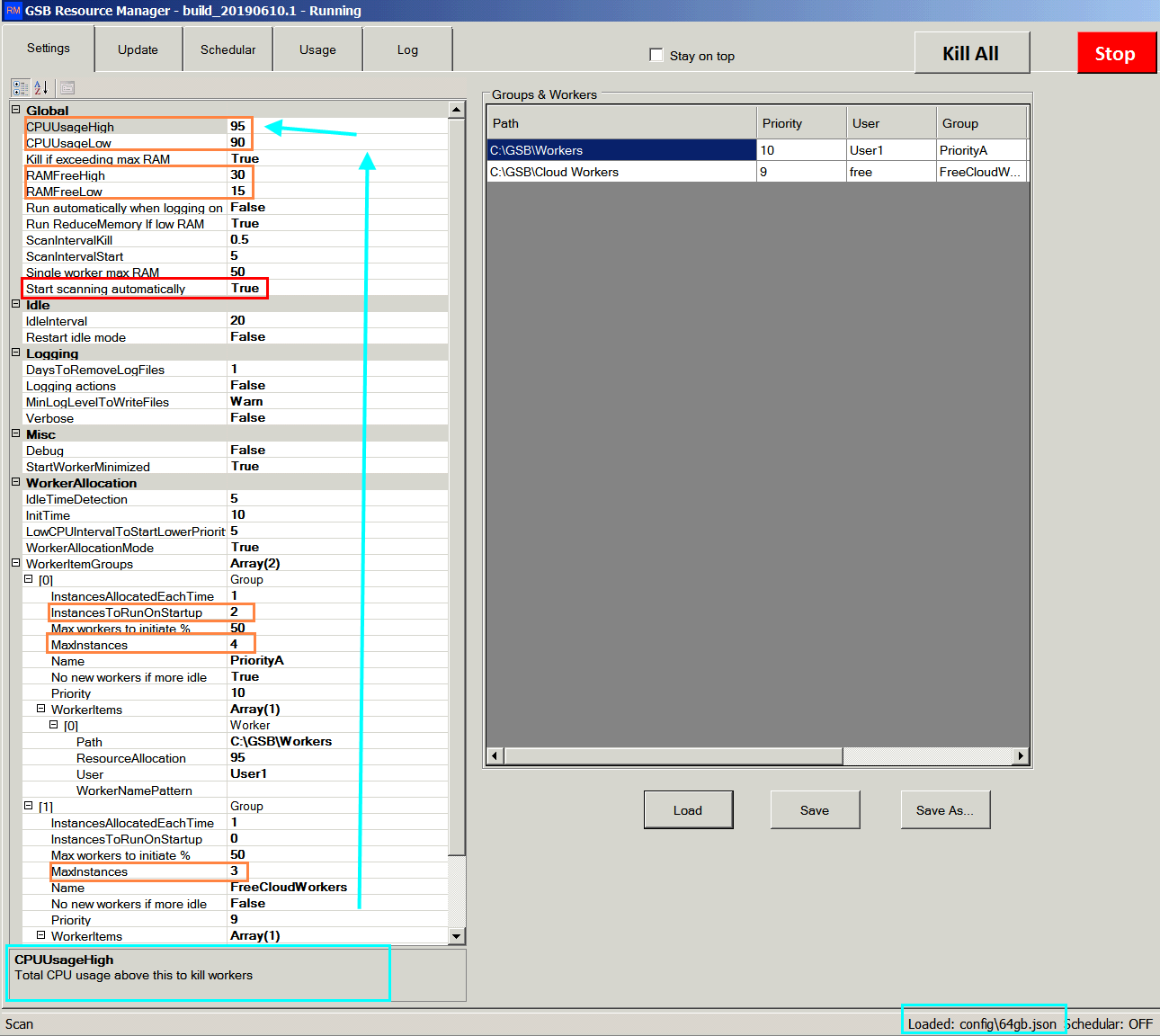Select the DaysToRemoveLogFiles property
The height and width of the screenshot is (1036, 1160).
[x=235, y=369]
